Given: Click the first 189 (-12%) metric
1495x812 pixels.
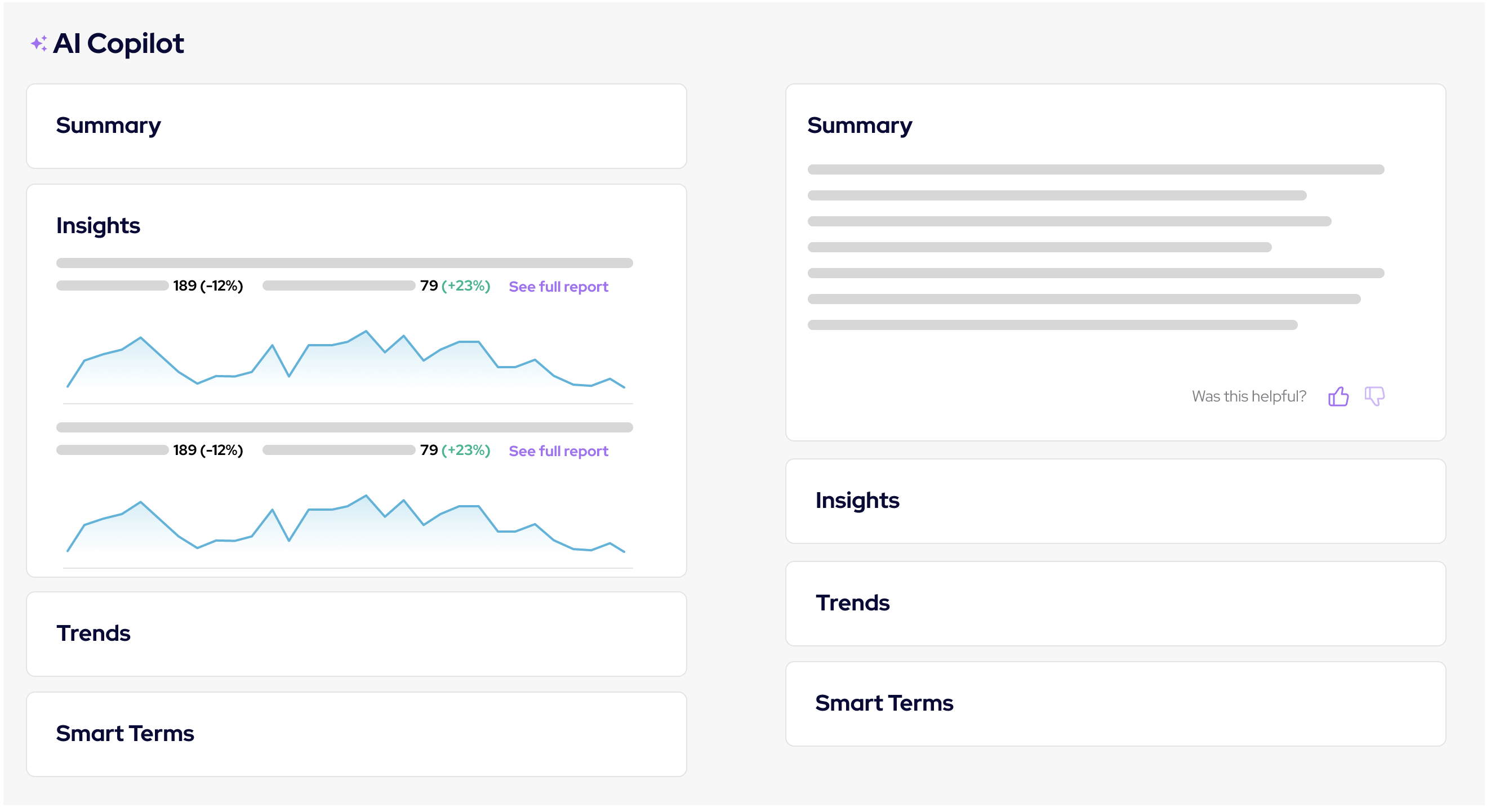Looking at the screenshot, I should coord(209,287).
